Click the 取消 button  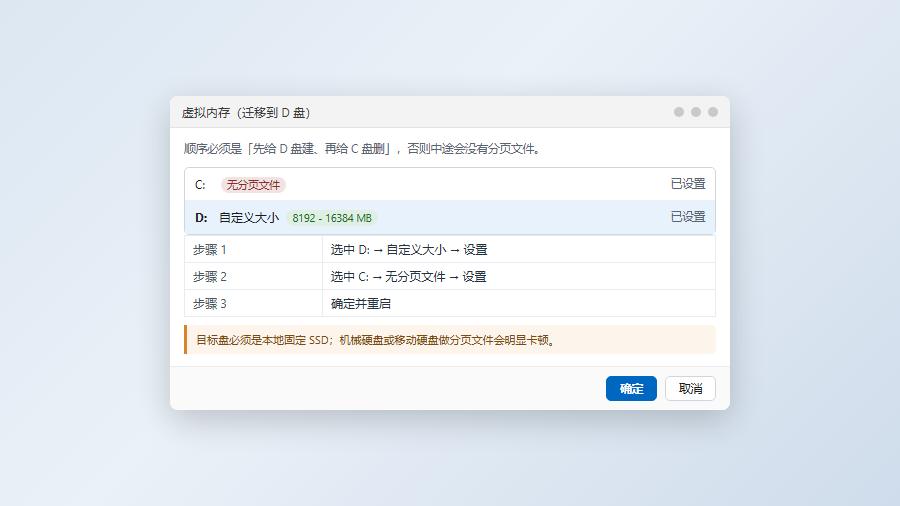coord(690,388)
